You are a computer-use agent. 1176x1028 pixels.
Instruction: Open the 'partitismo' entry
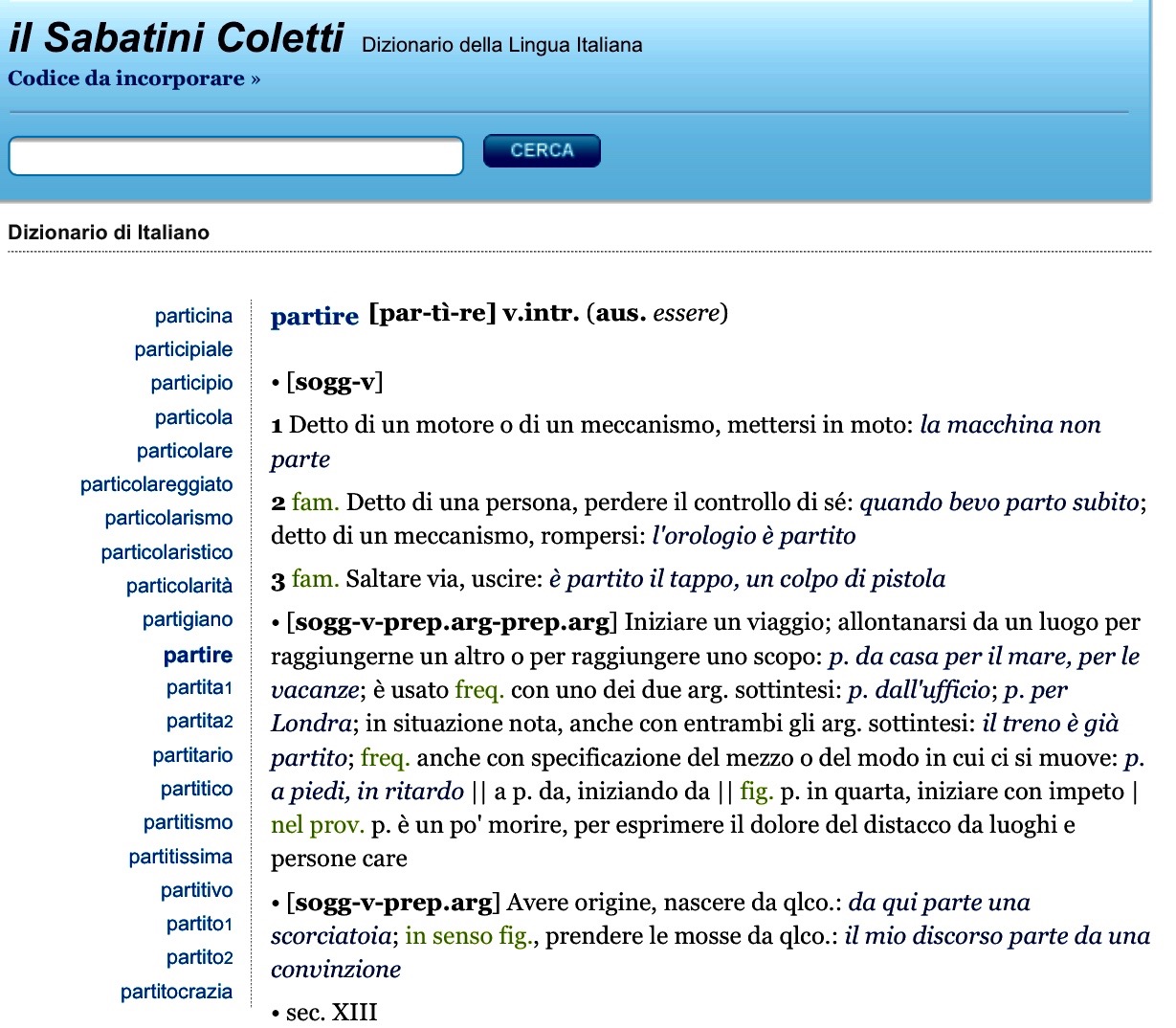point(188,822)
